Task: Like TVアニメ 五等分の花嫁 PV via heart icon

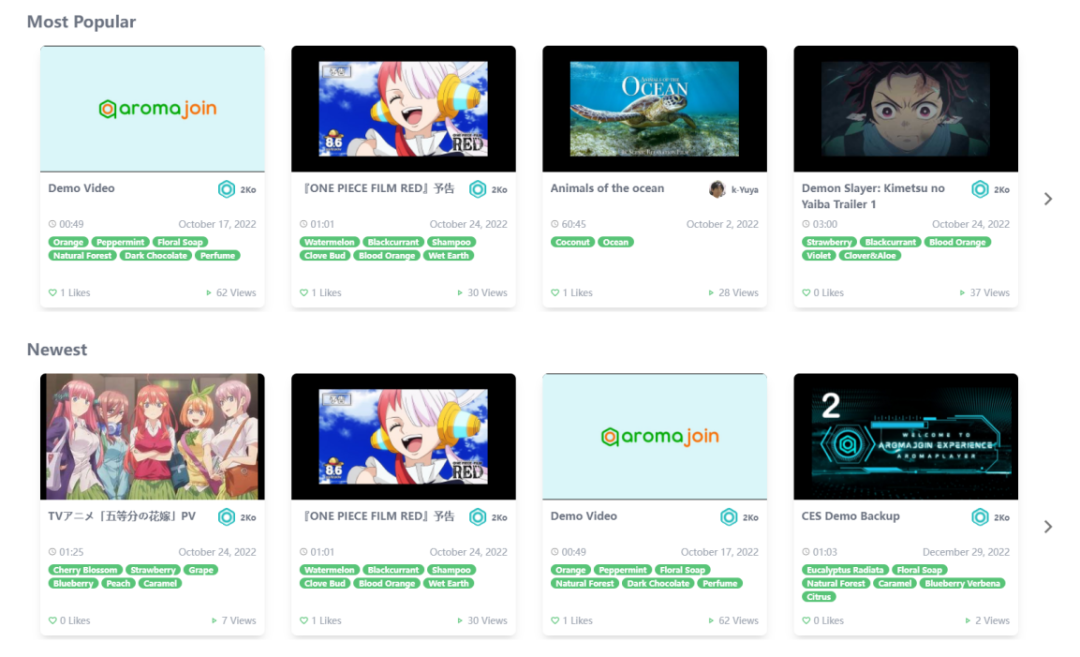Action: 52,620
